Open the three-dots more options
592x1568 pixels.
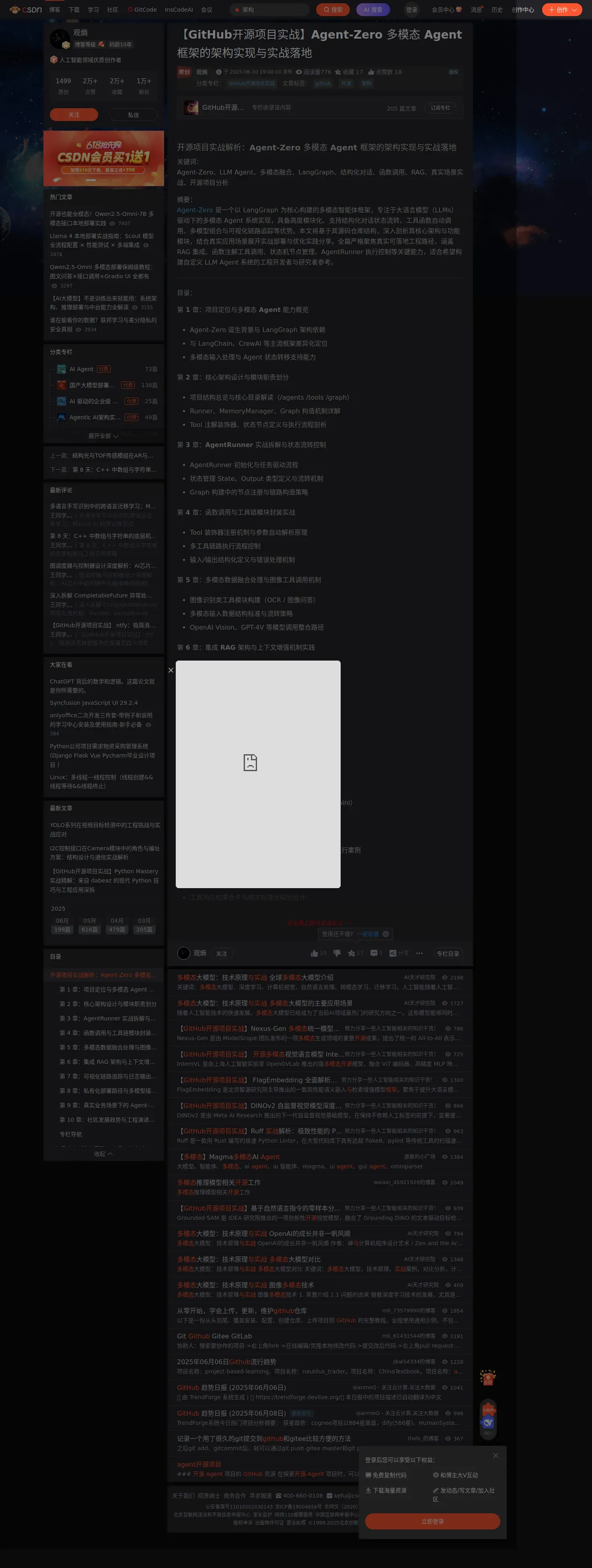tap(419, 953)
